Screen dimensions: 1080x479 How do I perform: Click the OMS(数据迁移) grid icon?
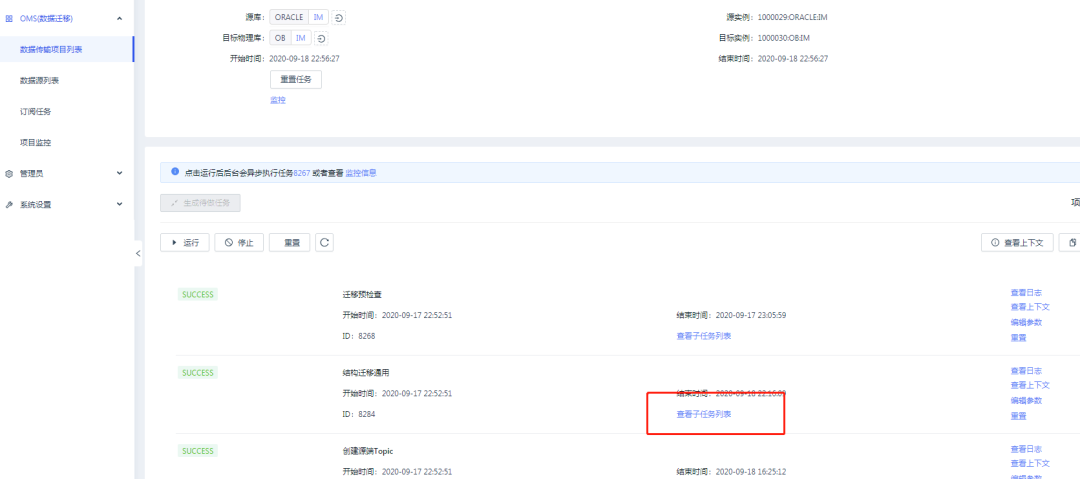pyautogui.click(x=9, y=18)
